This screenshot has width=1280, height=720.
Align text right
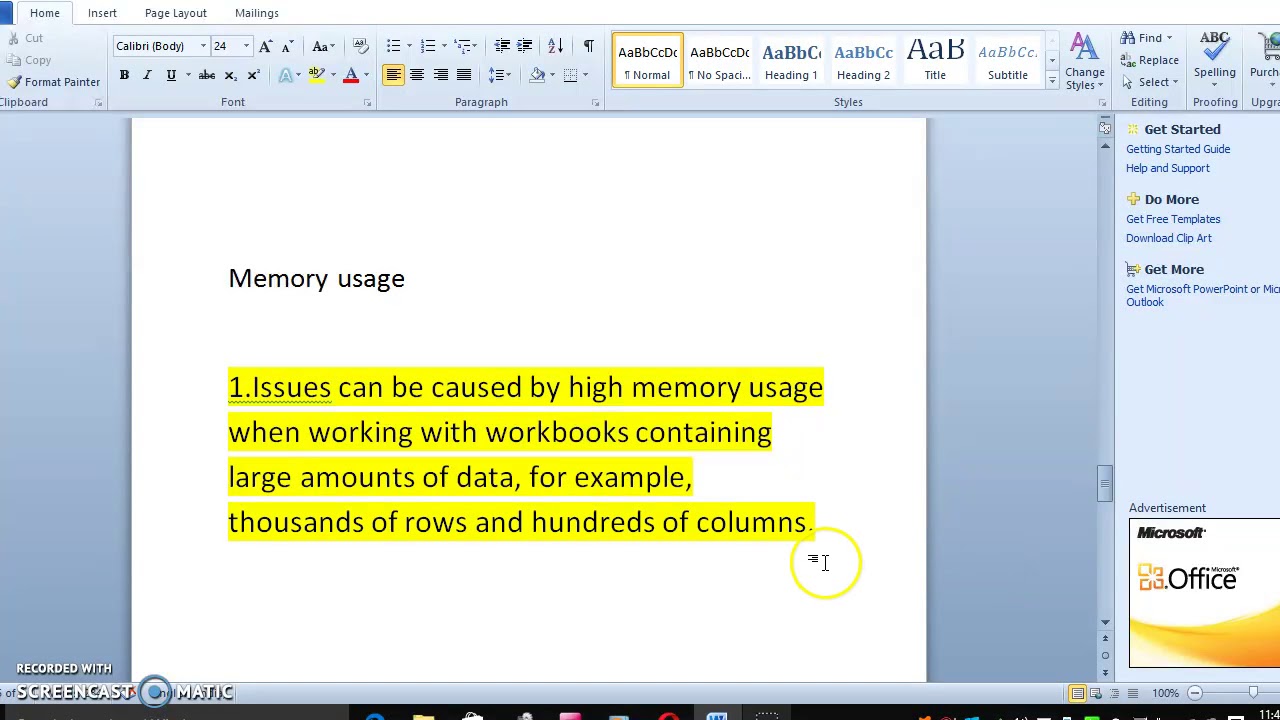[440, 75]
